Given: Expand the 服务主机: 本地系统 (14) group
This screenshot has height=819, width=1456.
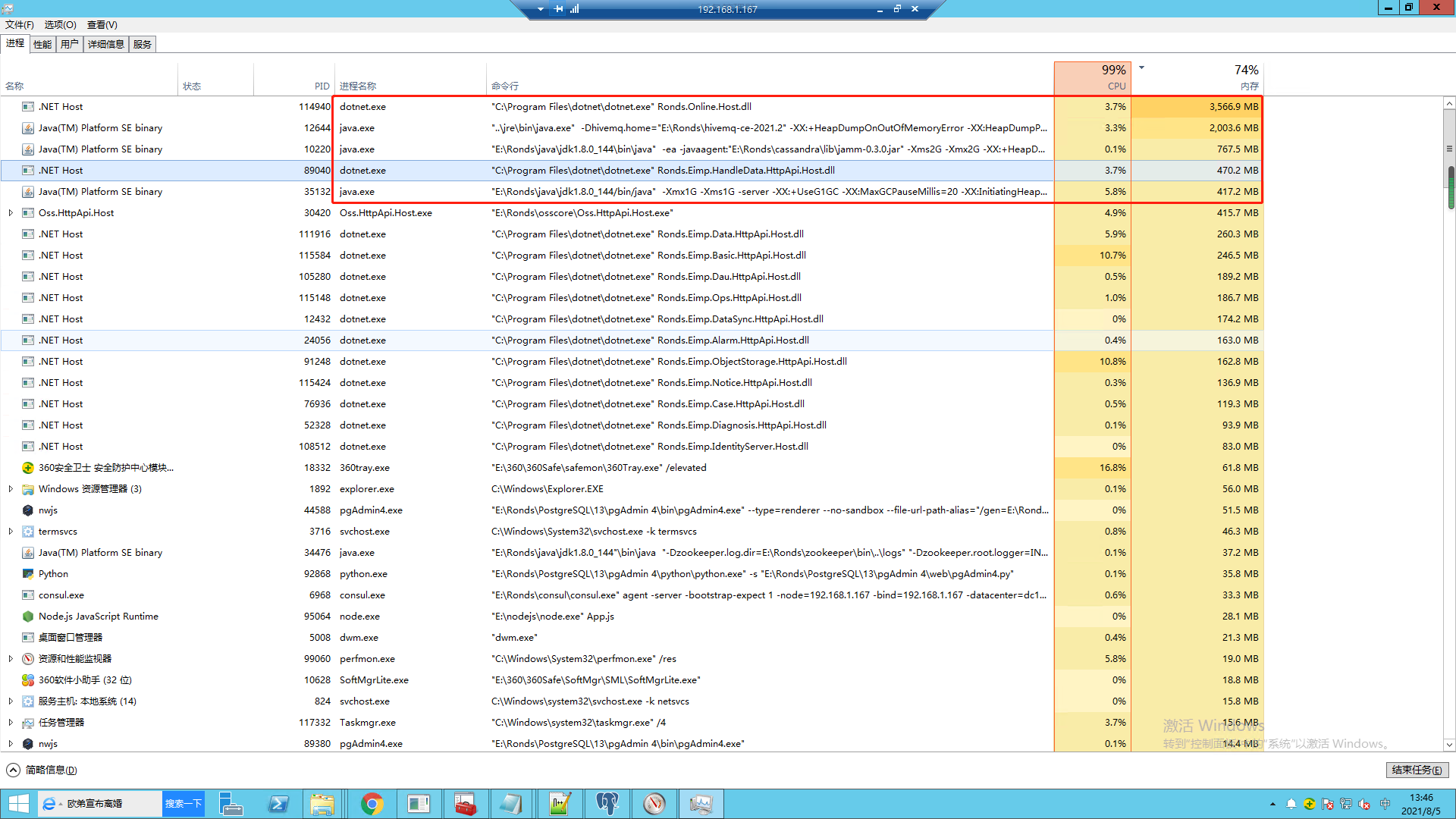Looking at the screenshot, I should click(11, 701).
